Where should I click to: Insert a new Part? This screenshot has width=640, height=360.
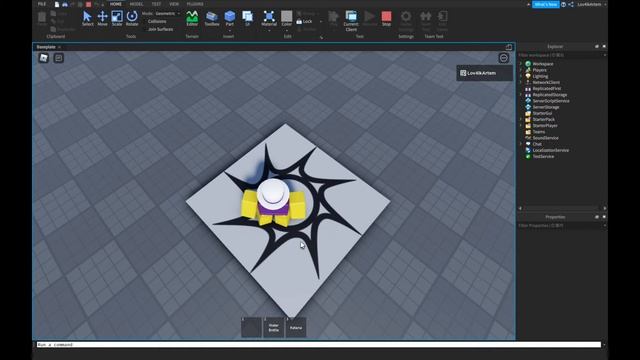[x=230, y=18]
